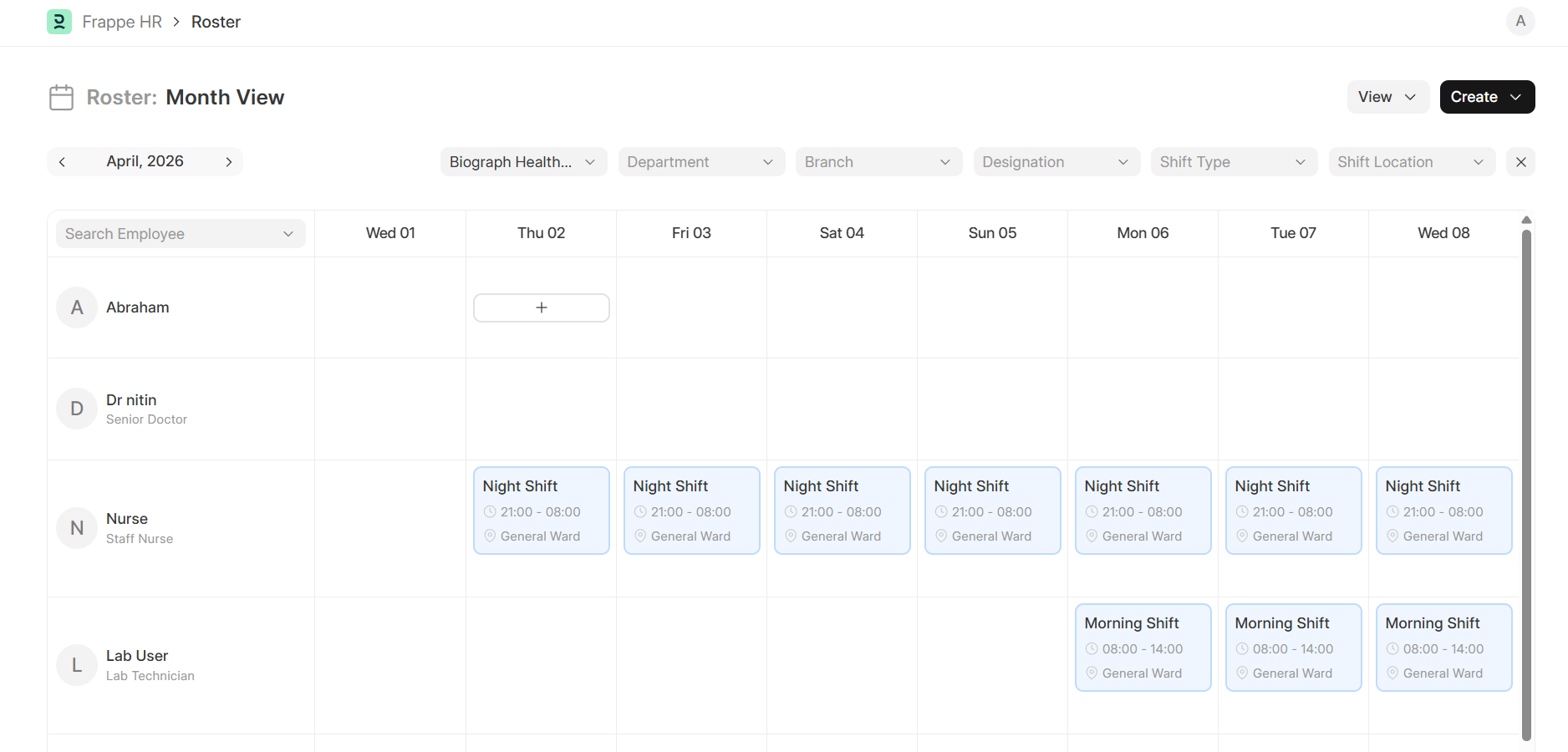1568x752 pixels.
Task: Click the vertical scrollbar of the roster
Action: (x=1526, y=485)
